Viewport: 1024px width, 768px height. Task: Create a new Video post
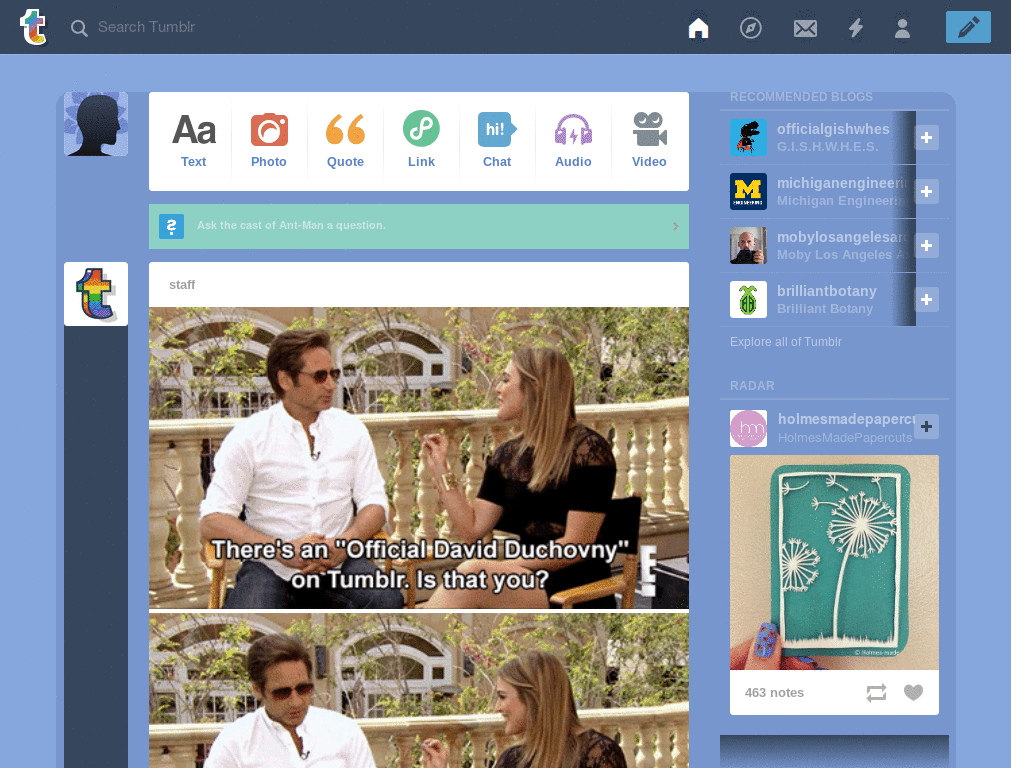pyautogui.click(x=649, y=140)
